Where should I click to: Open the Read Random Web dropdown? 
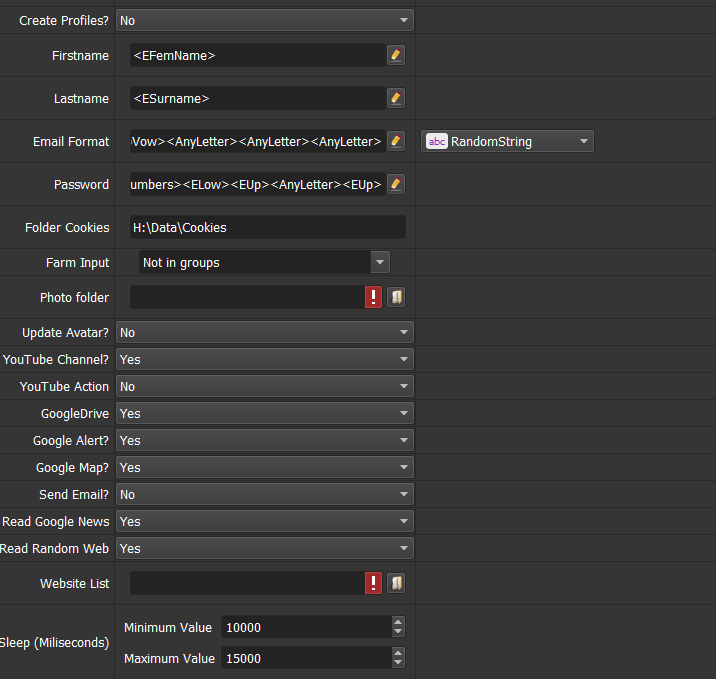tap(265, 548)
